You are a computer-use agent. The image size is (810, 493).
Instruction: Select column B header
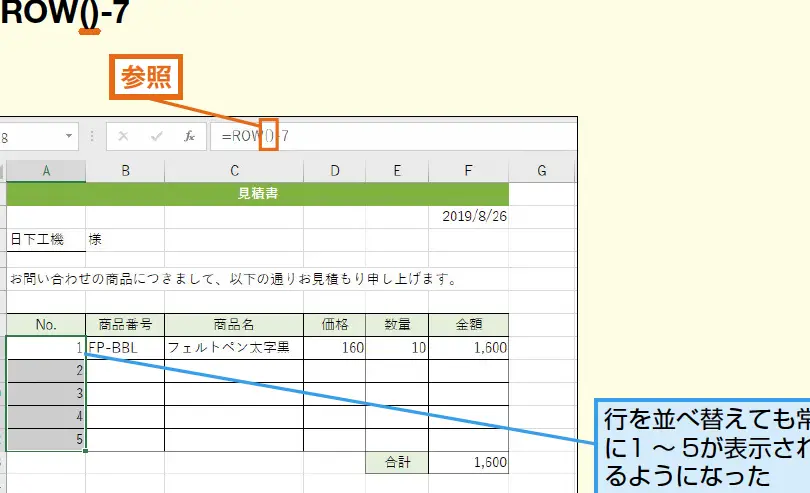[x=125, y=171]
